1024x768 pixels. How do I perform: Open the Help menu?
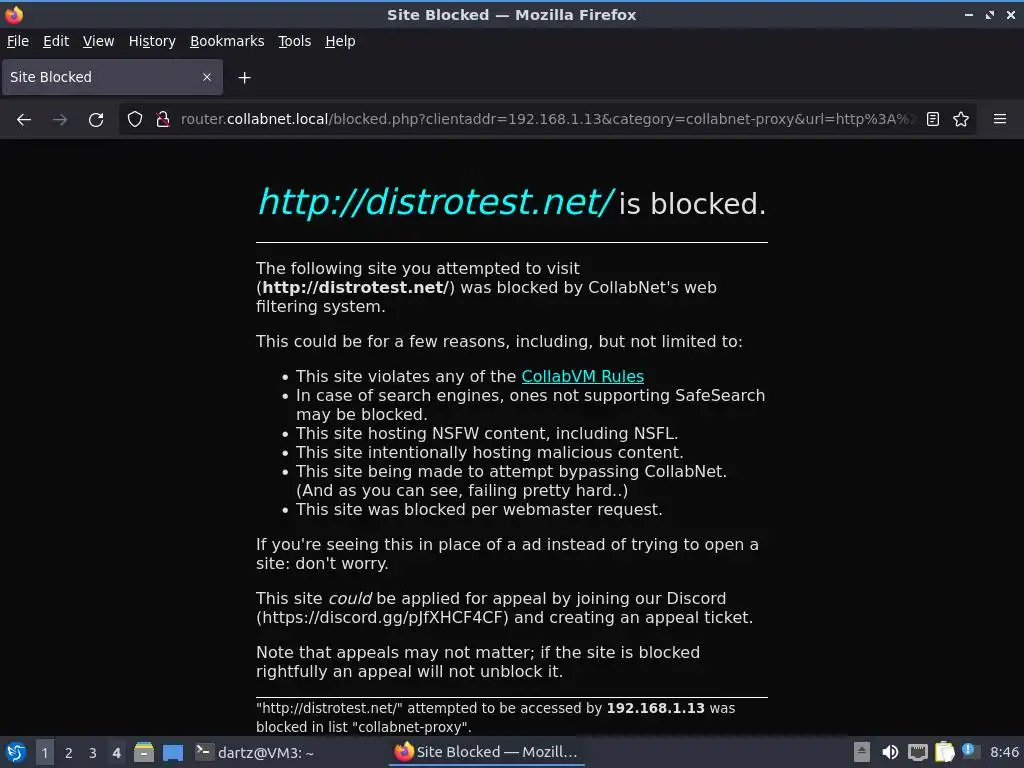pos(340,41)
